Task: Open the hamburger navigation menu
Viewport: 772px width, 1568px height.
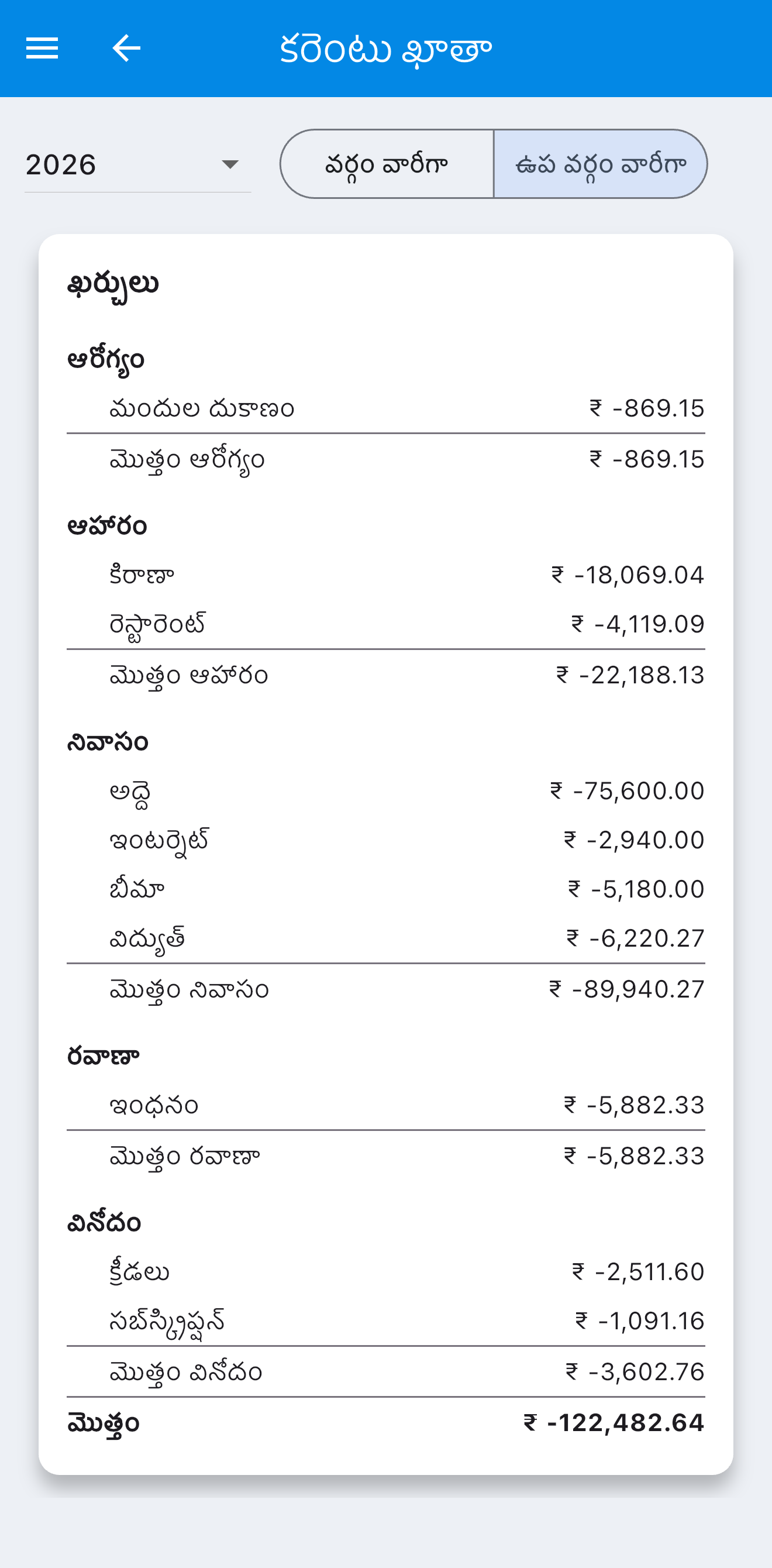Action: [42, 48]
